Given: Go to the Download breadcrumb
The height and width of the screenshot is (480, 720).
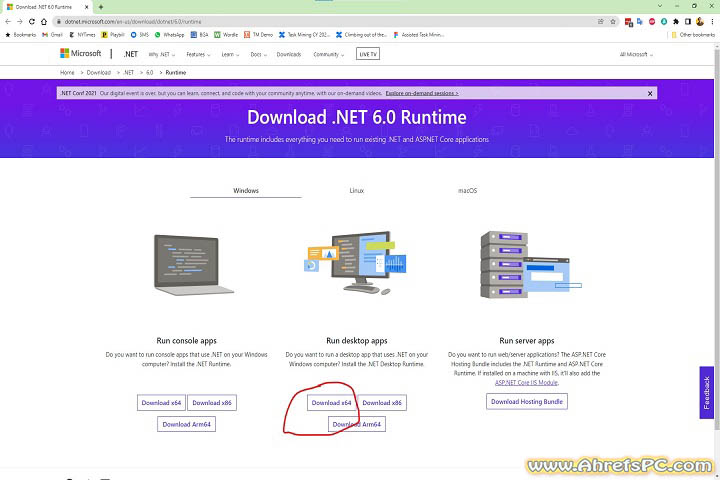Looking at the screenshot, I should 99,73.
